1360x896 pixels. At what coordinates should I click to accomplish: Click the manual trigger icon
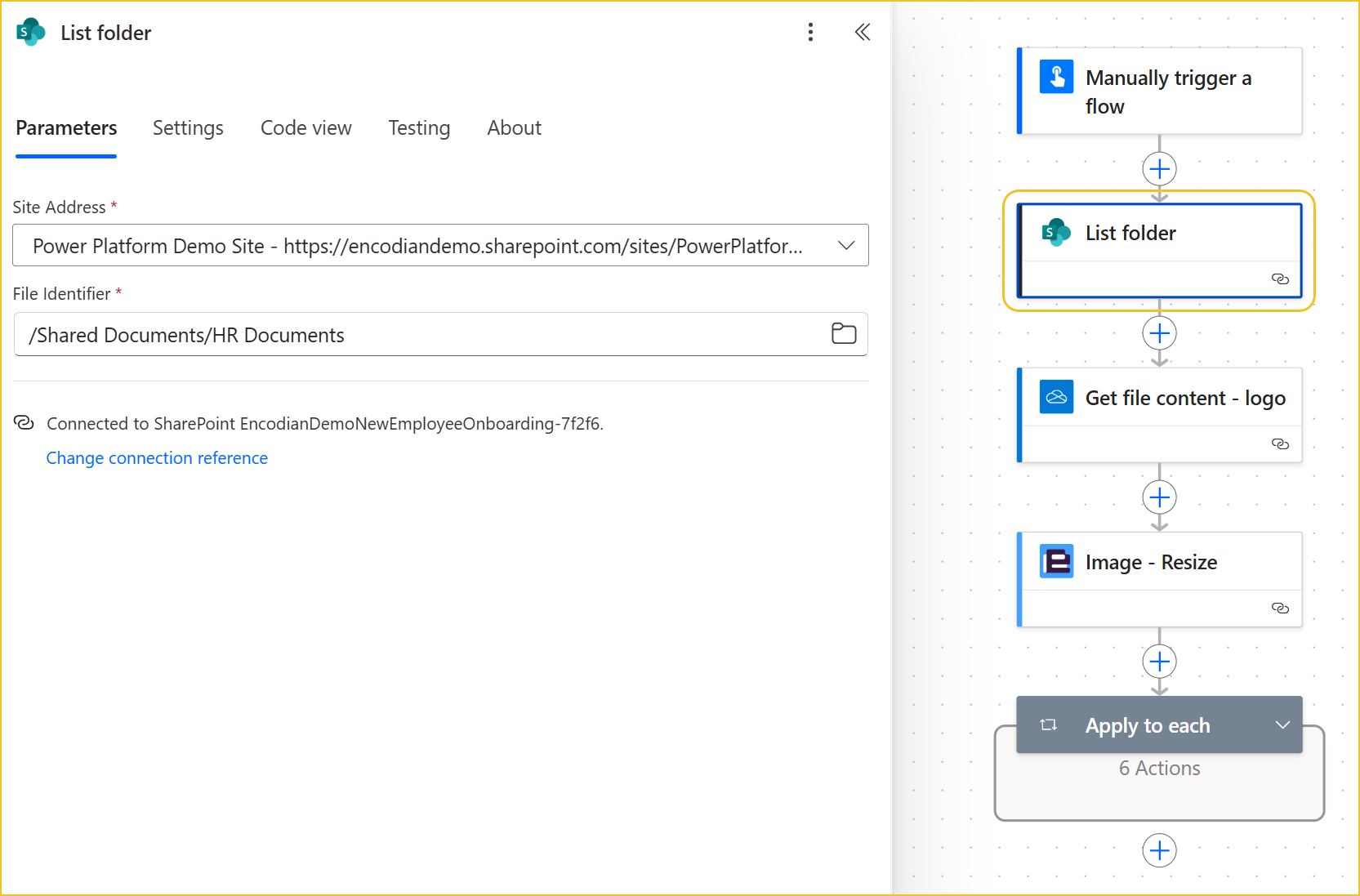pyautogui.click(x=1056, y=78)
